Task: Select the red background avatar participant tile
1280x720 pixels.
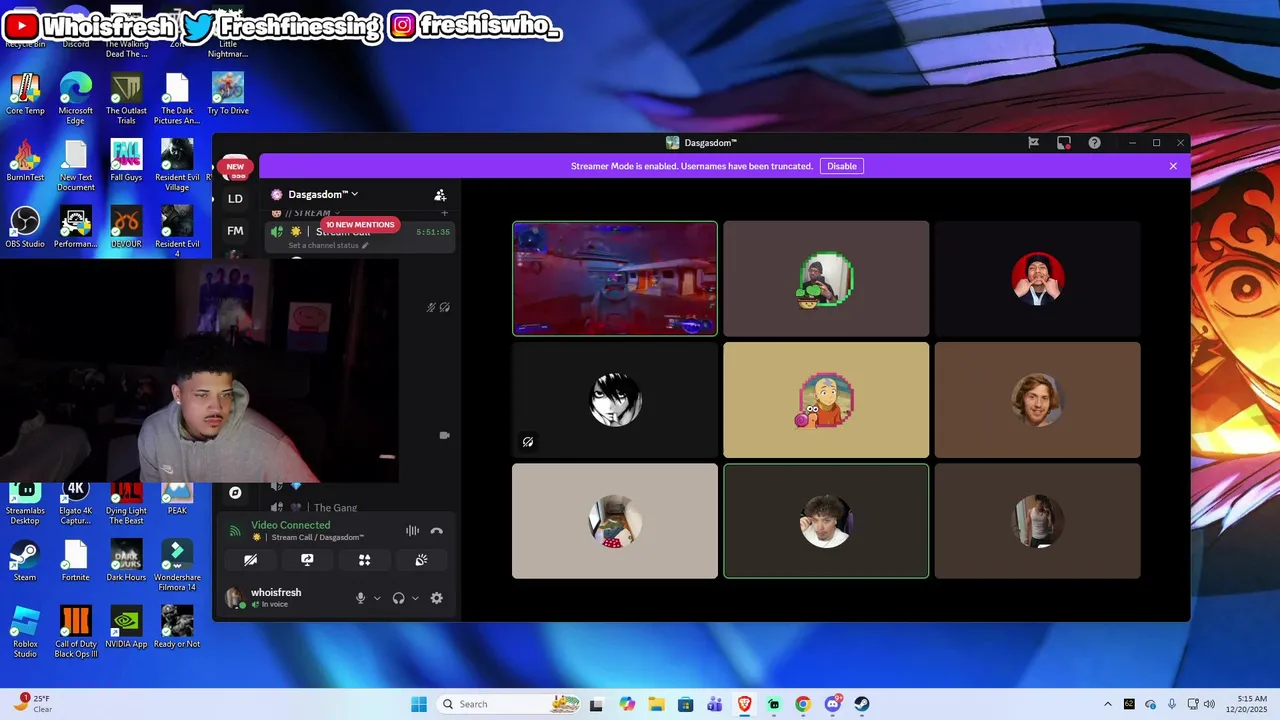Action: pos(1037,278)
